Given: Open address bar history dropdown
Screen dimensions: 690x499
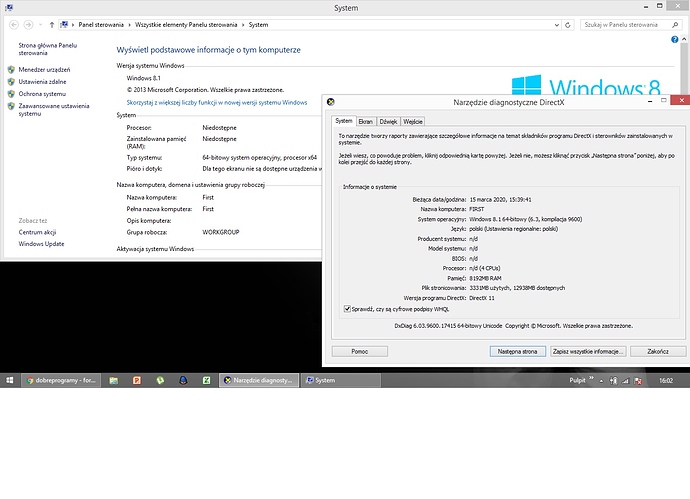Looking at the screenshot, I should point(557,25).
